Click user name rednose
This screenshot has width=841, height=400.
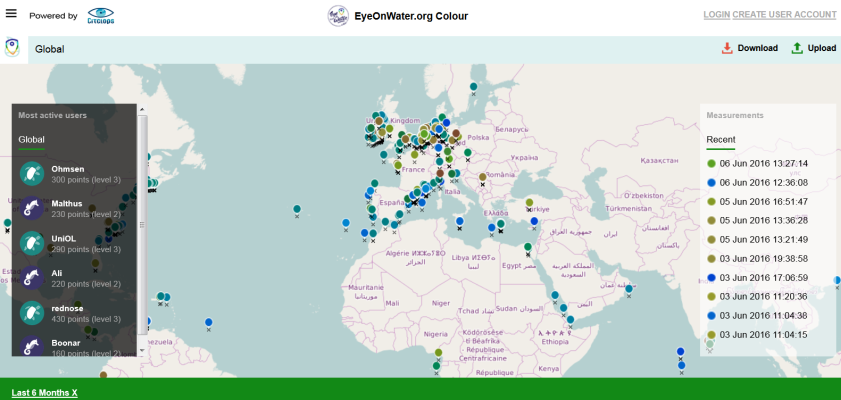point(67,308)
